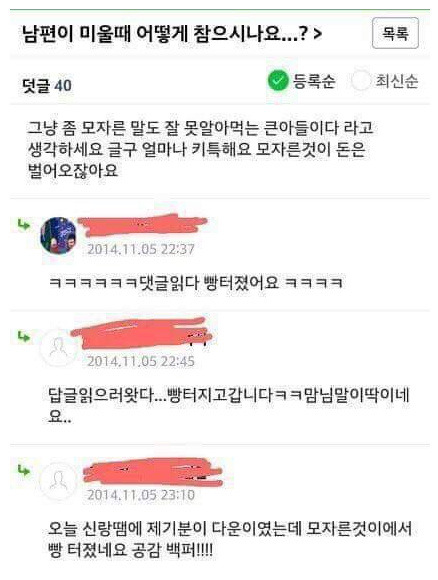Open the blue profile photo of first replier
The width and height of the screenshot is (438, 580).
click(x=59, y=235)
